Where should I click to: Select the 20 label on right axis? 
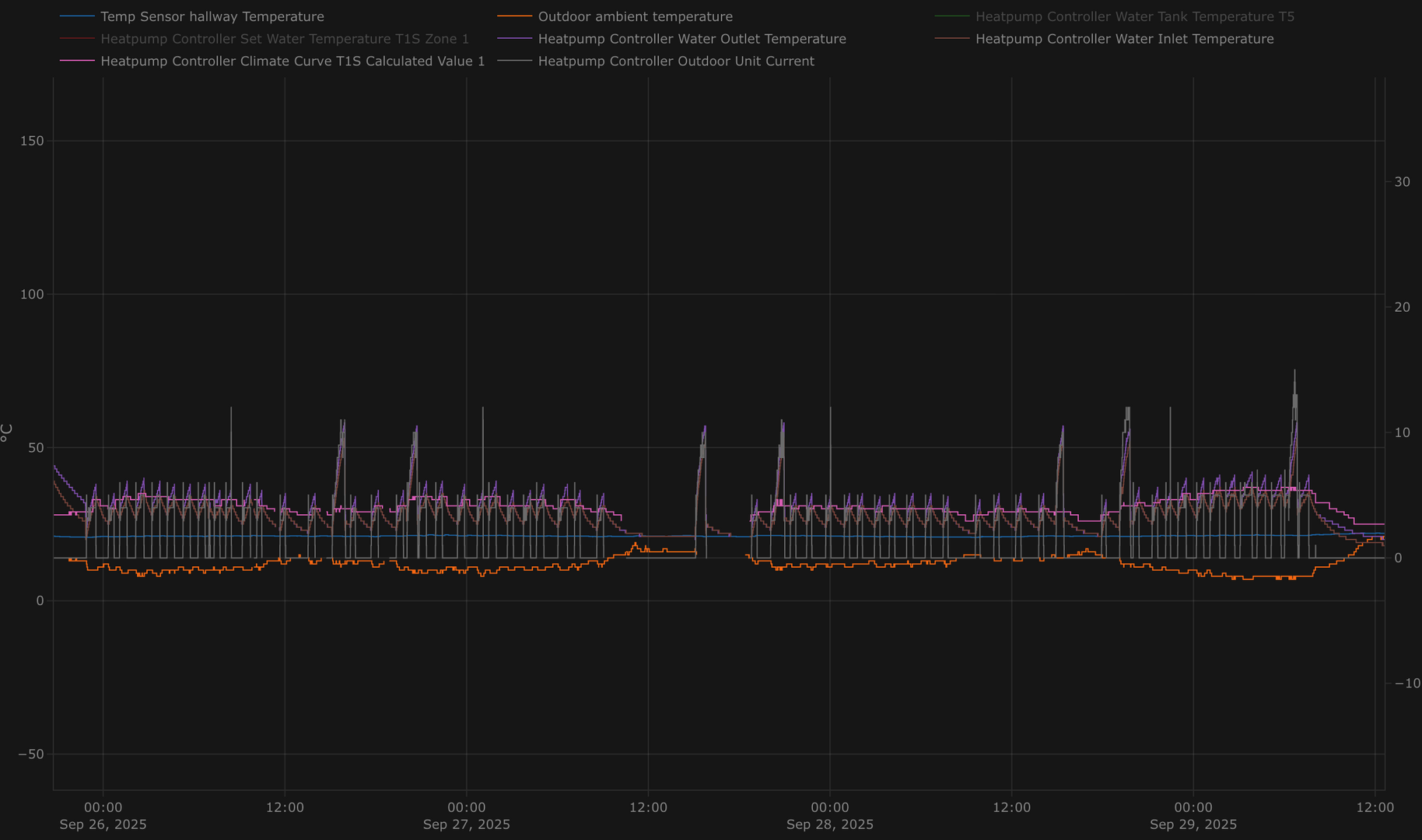pyautogui.click(x=1402, y=307)
